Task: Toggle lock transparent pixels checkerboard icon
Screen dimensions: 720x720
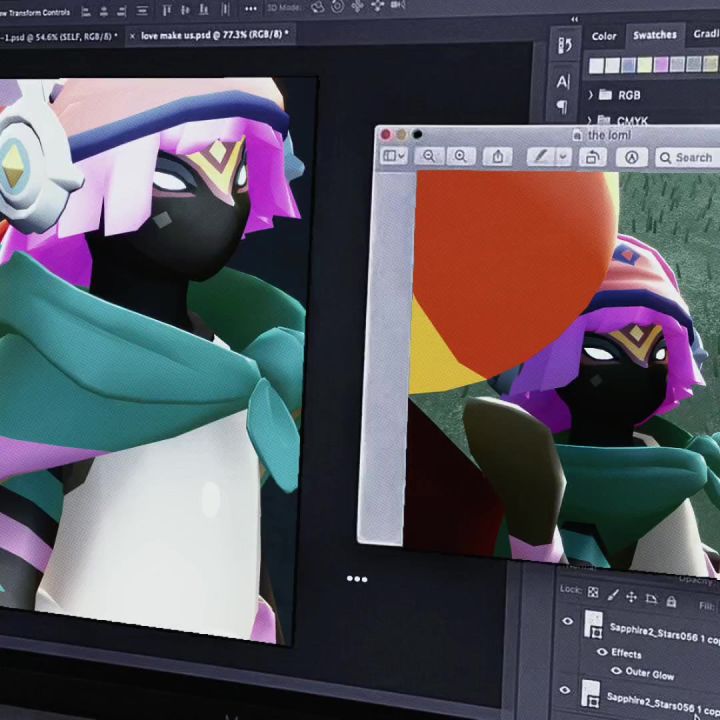Action: (x=593, y=592)
